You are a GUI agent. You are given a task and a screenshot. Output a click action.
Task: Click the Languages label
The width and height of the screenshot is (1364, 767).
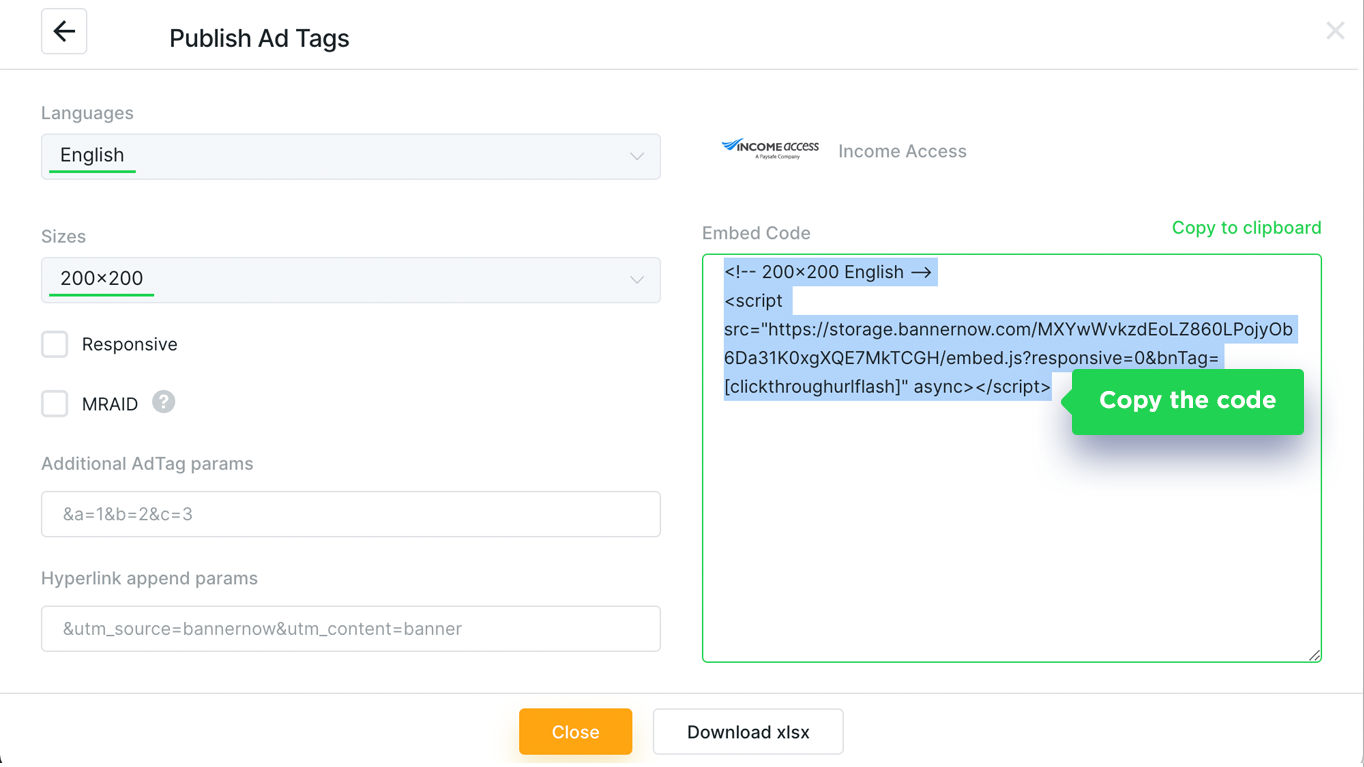(87, 113)
